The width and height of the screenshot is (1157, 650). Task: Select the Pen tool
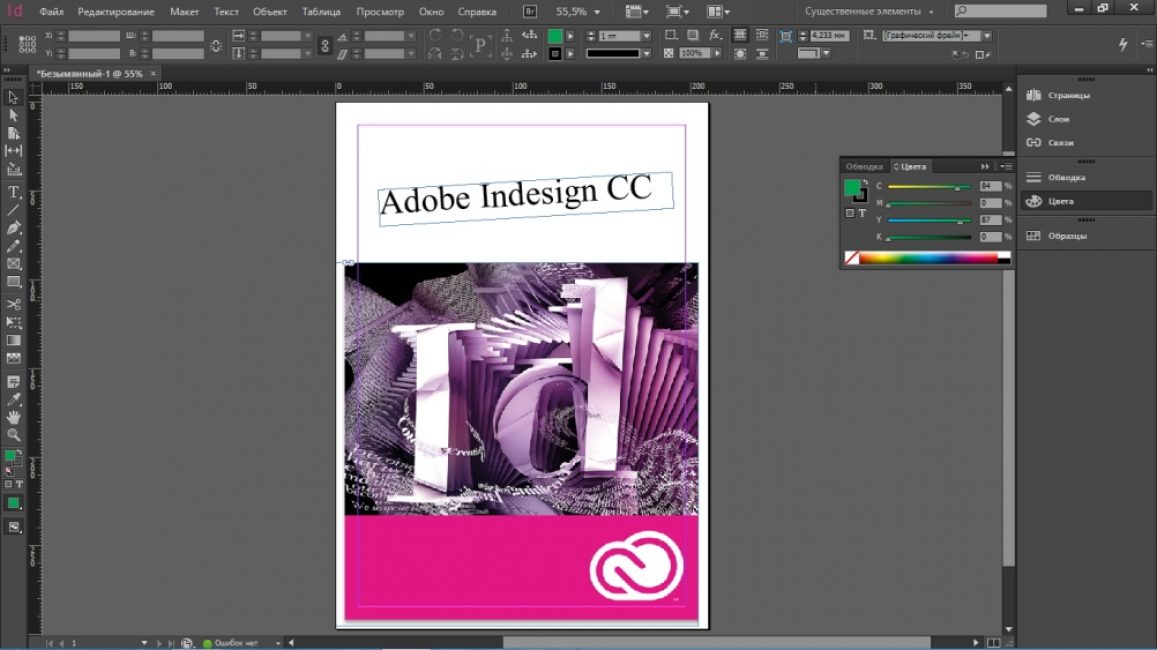pyautogui.click(x=14, y=228)
